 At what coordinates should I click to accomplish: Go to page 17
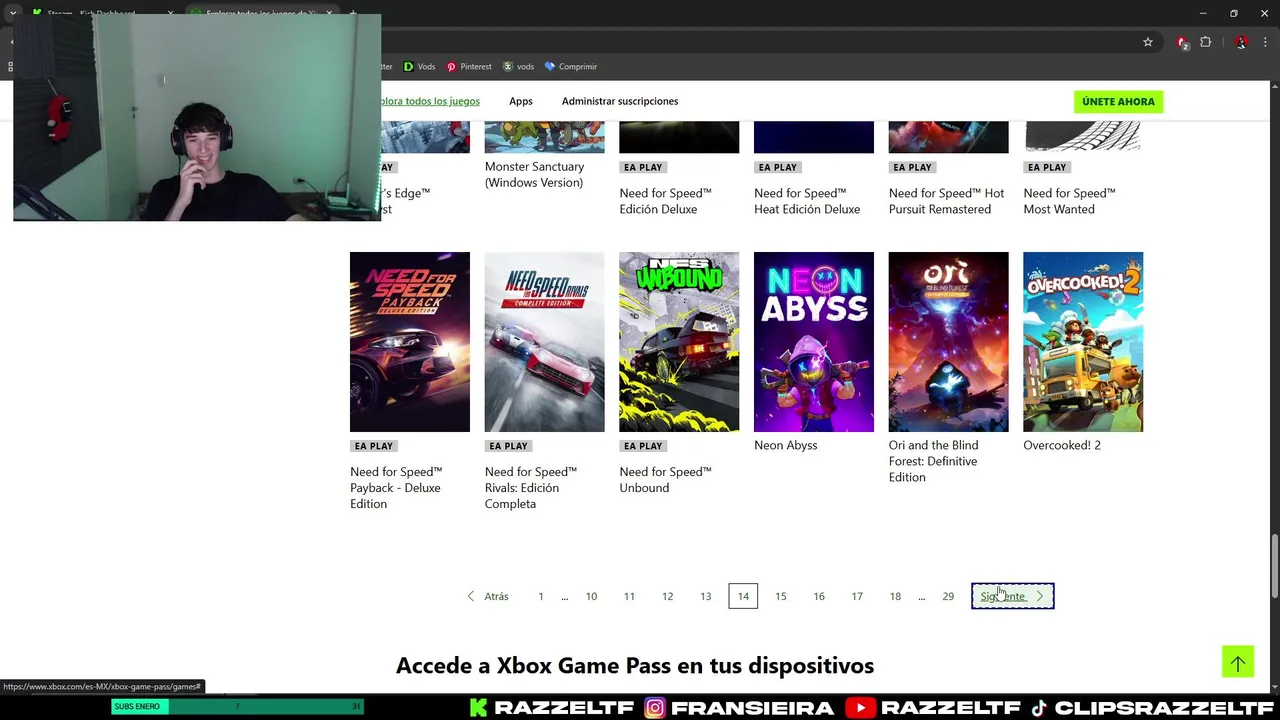857,596
